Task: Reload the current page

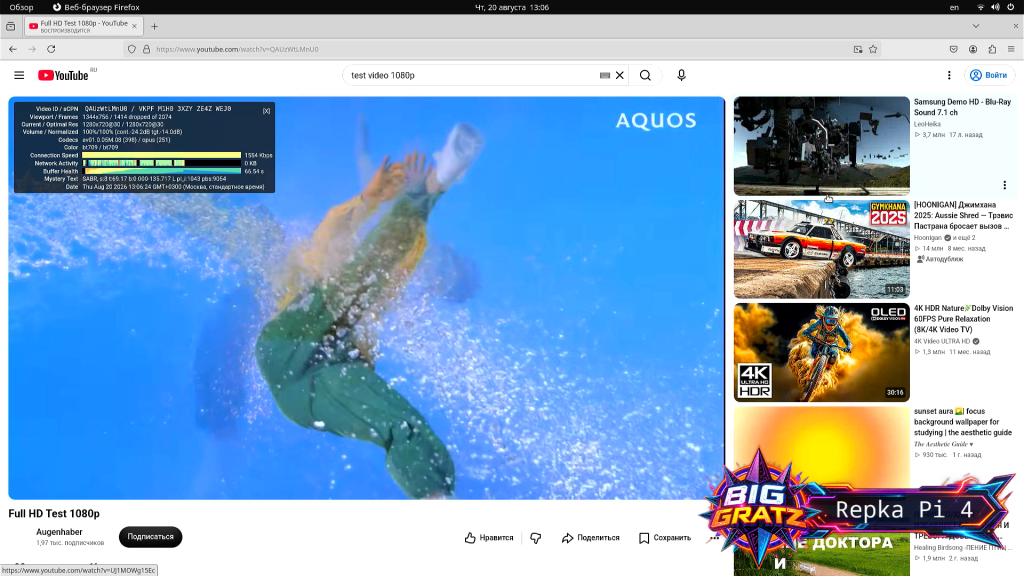Action: (x=51, y=49)
